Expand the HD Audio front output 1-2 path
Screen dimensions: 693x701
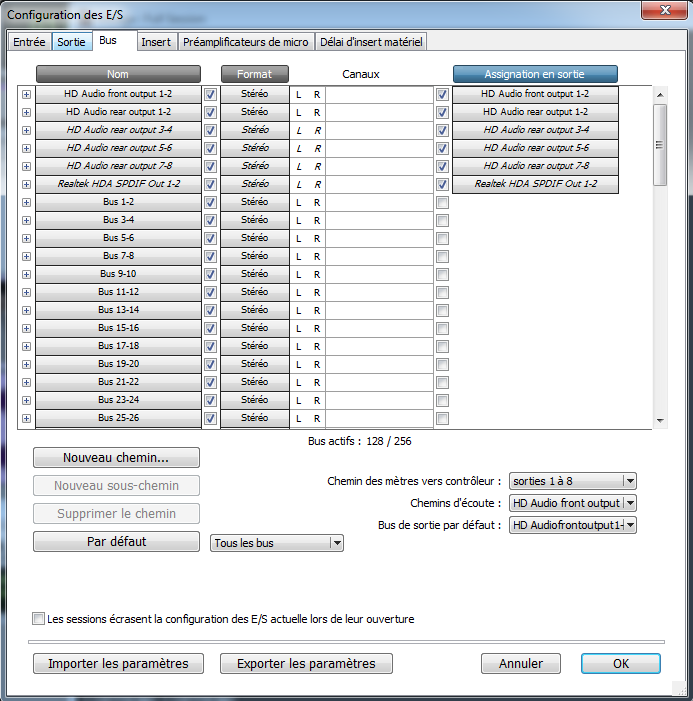tap(26, 94)
